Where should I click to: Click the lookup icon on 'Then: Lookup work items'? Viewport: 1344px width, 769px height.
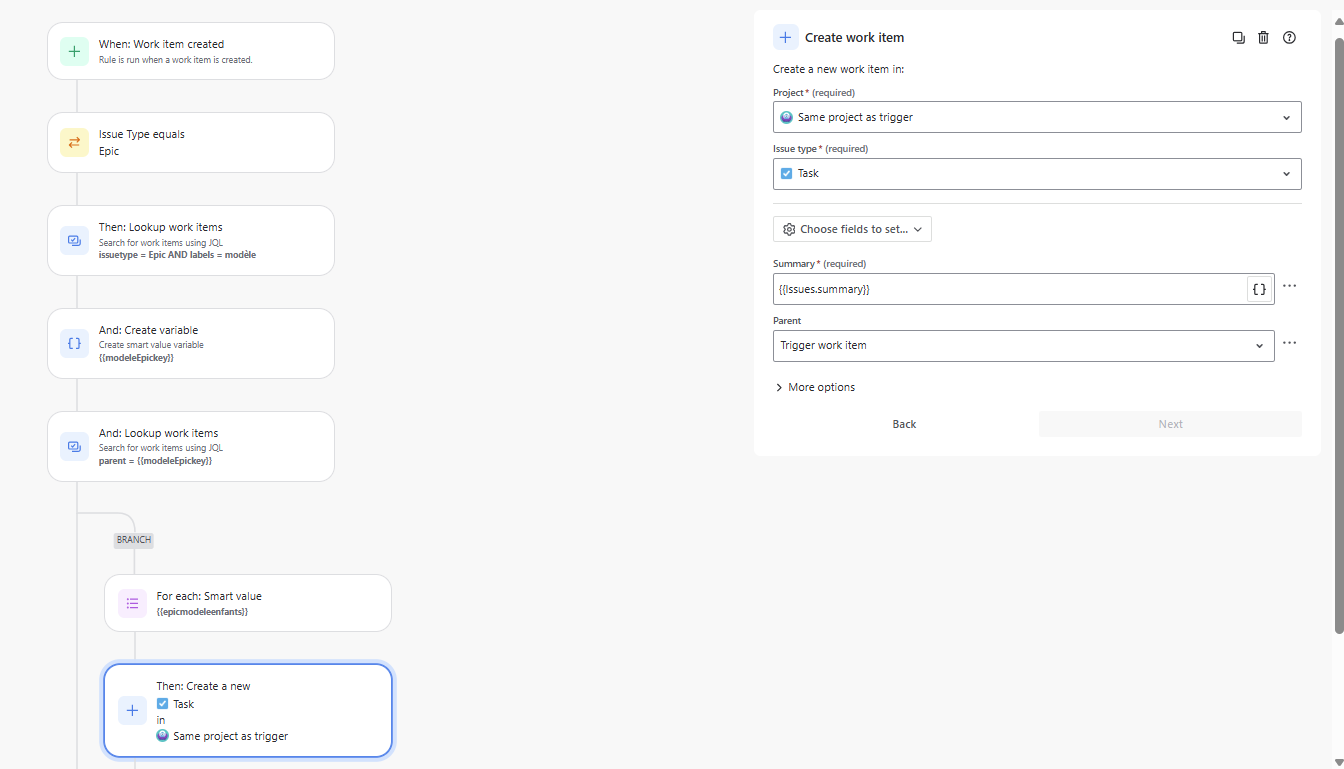[x=74, y=240]
